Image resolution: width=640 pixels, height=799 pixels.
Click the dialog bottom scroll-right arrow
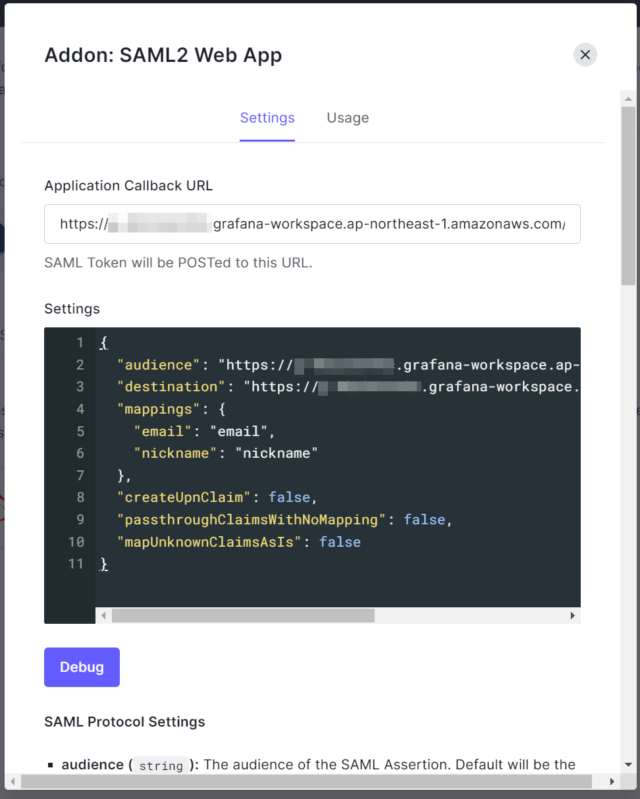(611, 781)
